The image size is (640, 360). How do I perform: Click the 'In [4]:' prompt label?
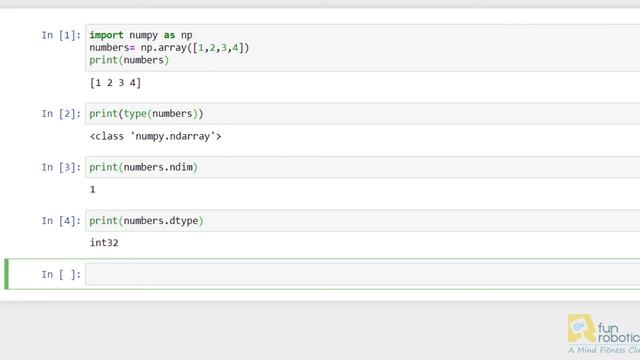[x=61, y=221]
